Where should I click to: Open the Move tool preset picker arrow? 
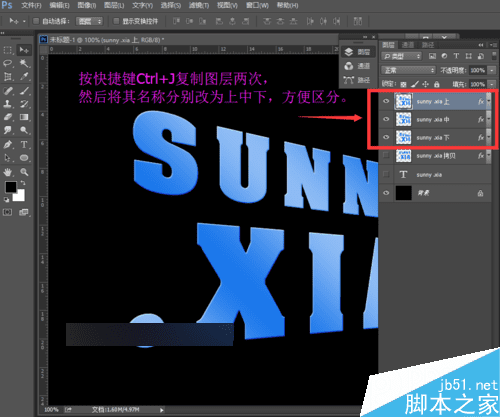click(24, 21)
